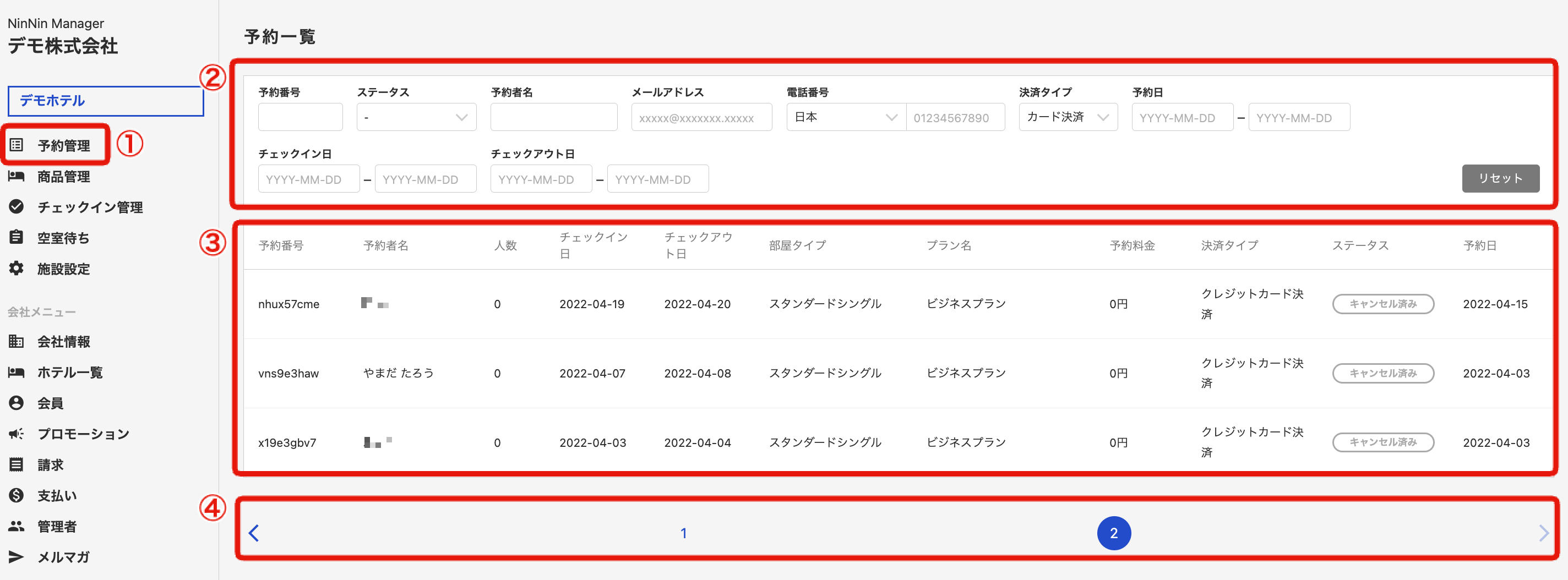The width and height of the screenshot is (1568, 580).
Task: Focus the 予約番号 search field
Action: (x=301, y=117)
